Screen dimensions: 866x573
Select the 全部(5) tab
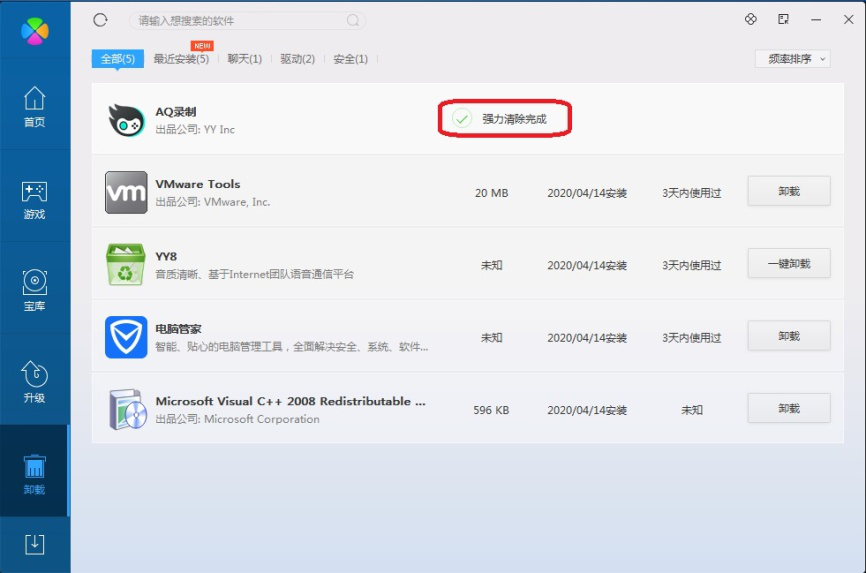tap(118, 59)
